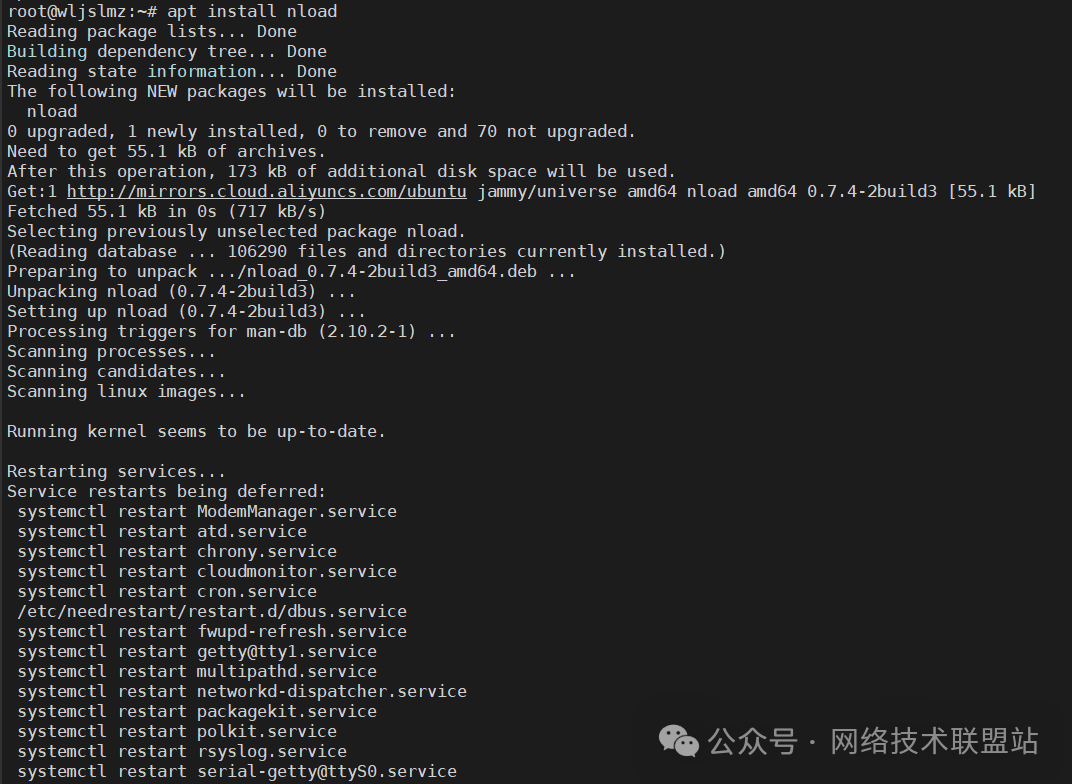The height and width of the screenshot is (784, 1072).
Task: Select the networkd-dispatcher.service restart line
Action: (x=242, y=691)
